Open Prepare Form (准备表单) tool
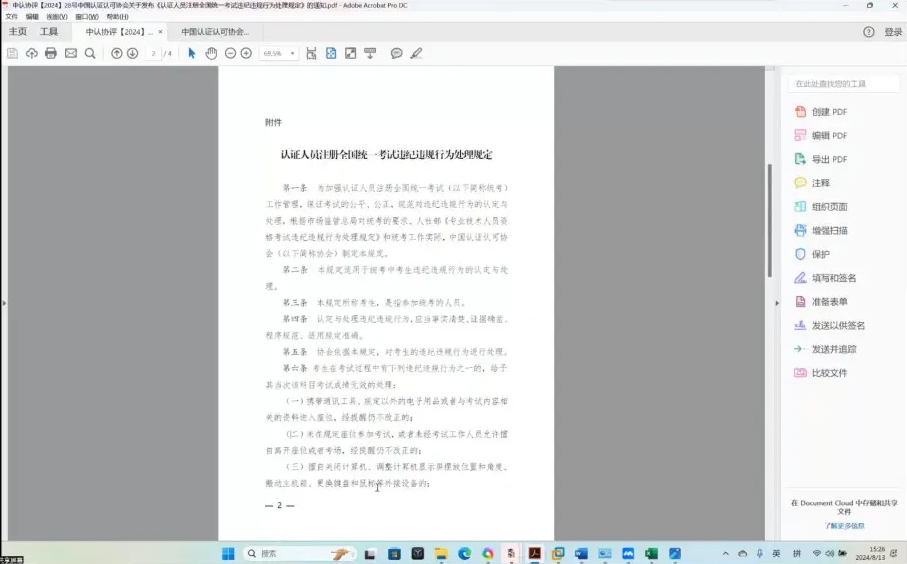907x564 pixels. [x=821, y=301]
